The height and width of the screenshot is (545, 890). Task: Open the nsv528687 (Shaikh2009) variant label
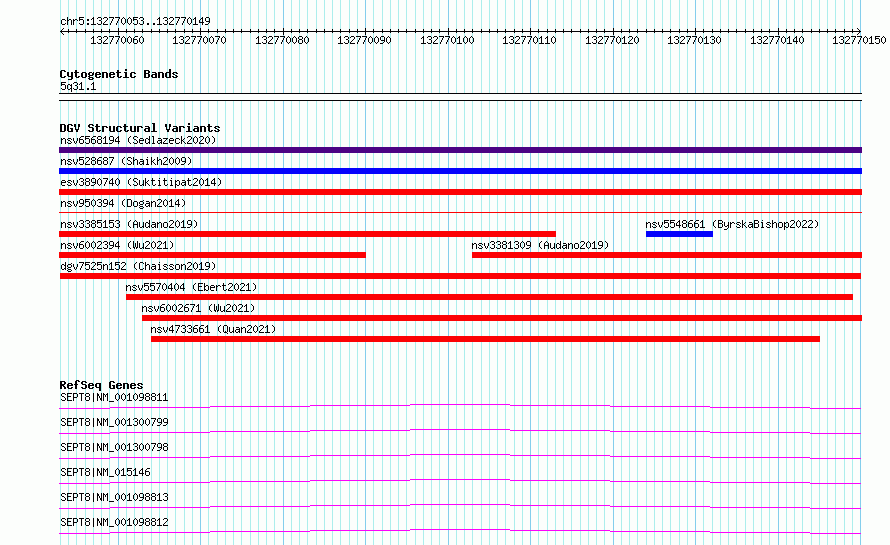[126, 161]
